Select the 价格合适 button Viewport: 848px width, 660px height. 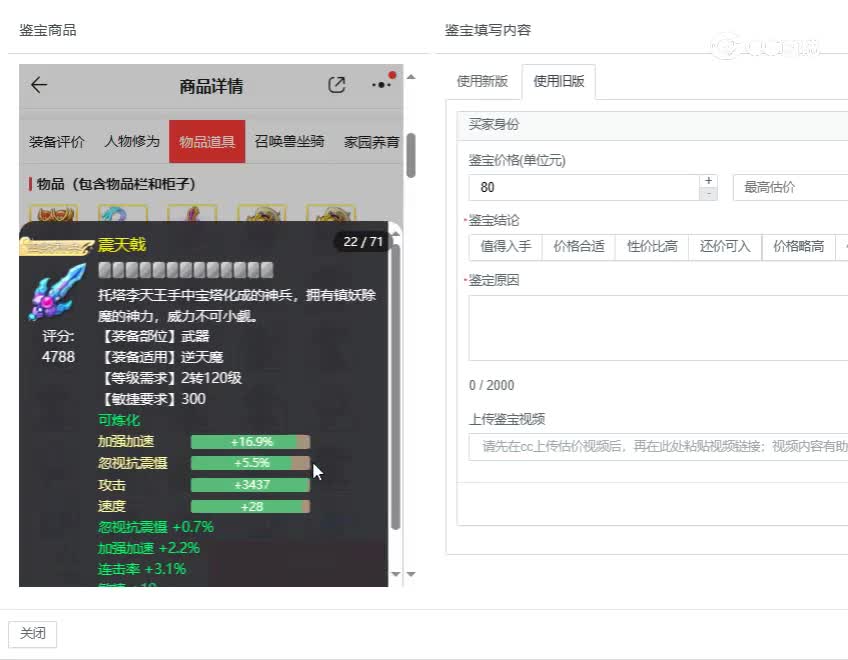point(578,246)
